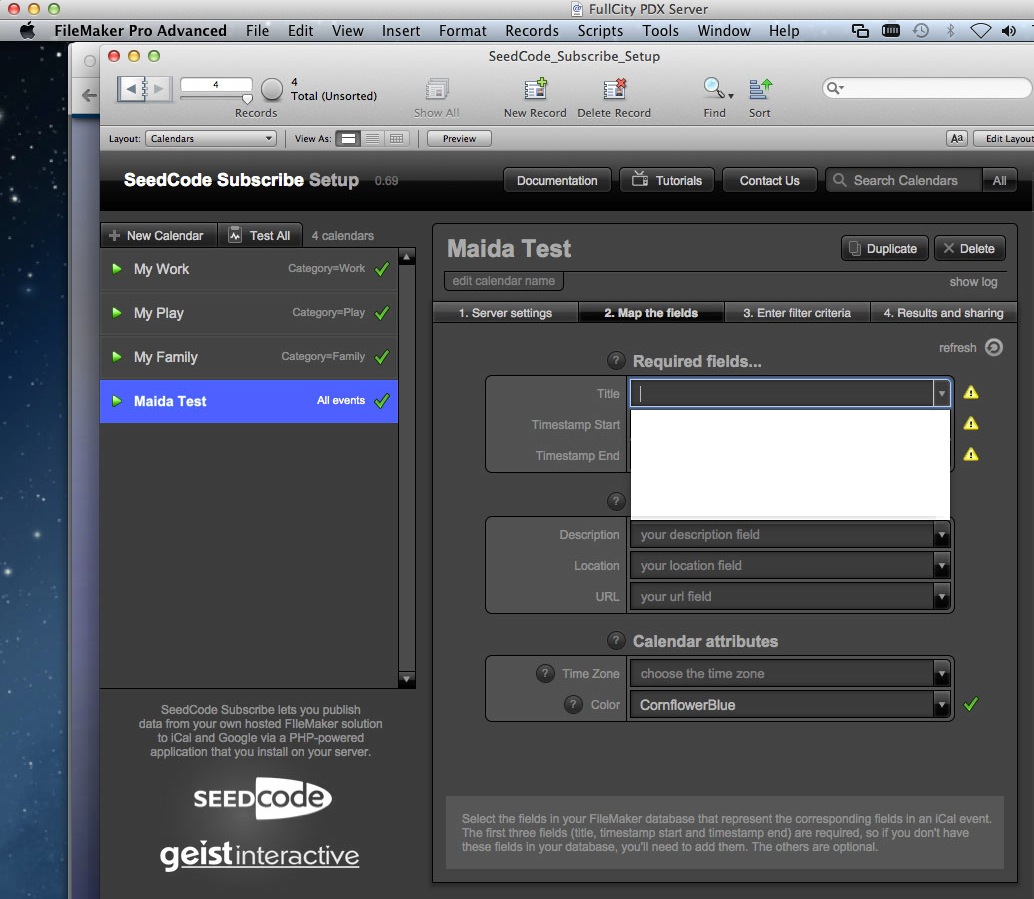Select the Maida Test calendar row
The width and height of the screenshot is (1034, 899).
point(249,401)
